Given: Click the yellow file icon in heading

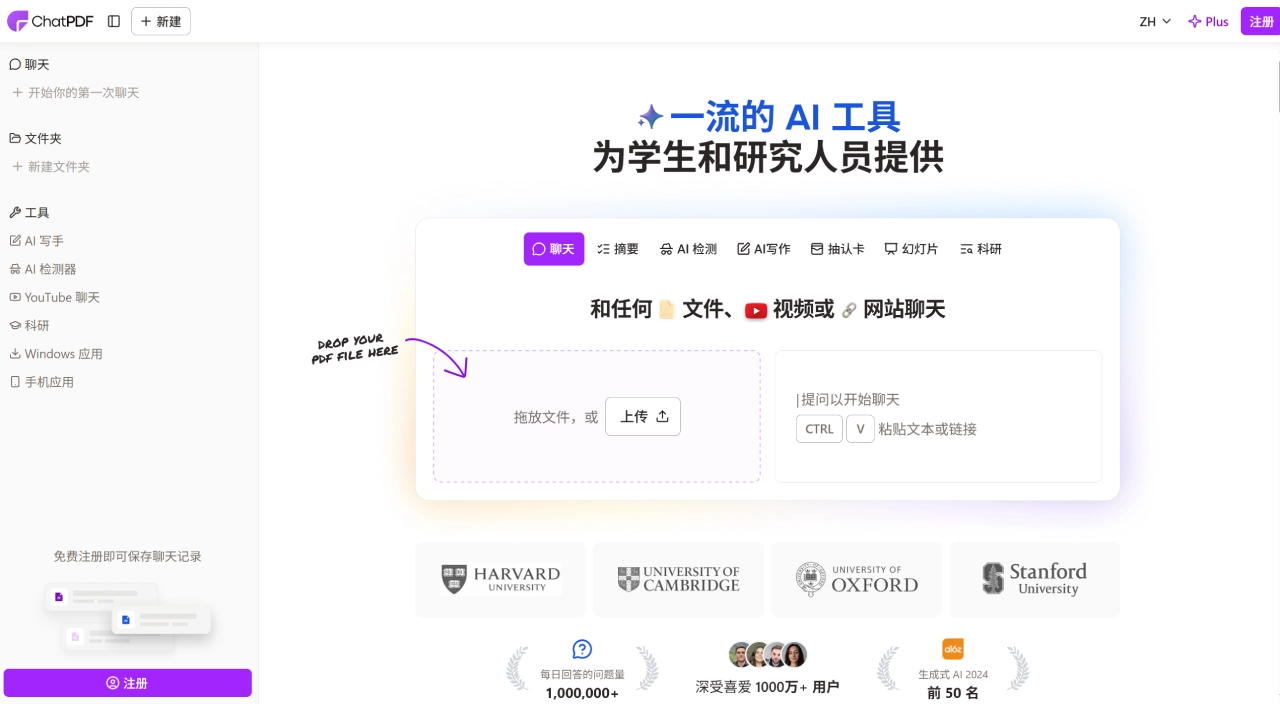Looking at the screenshot, I should point(667,310).
